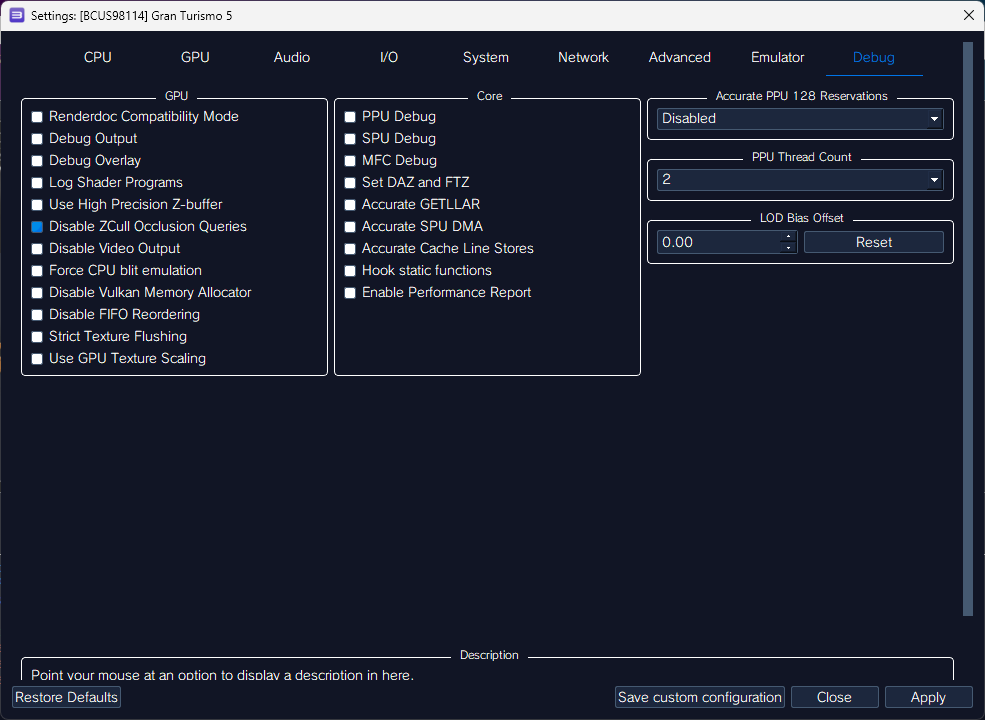
Task: Go to the System tab
Action: tap(486, 57)
